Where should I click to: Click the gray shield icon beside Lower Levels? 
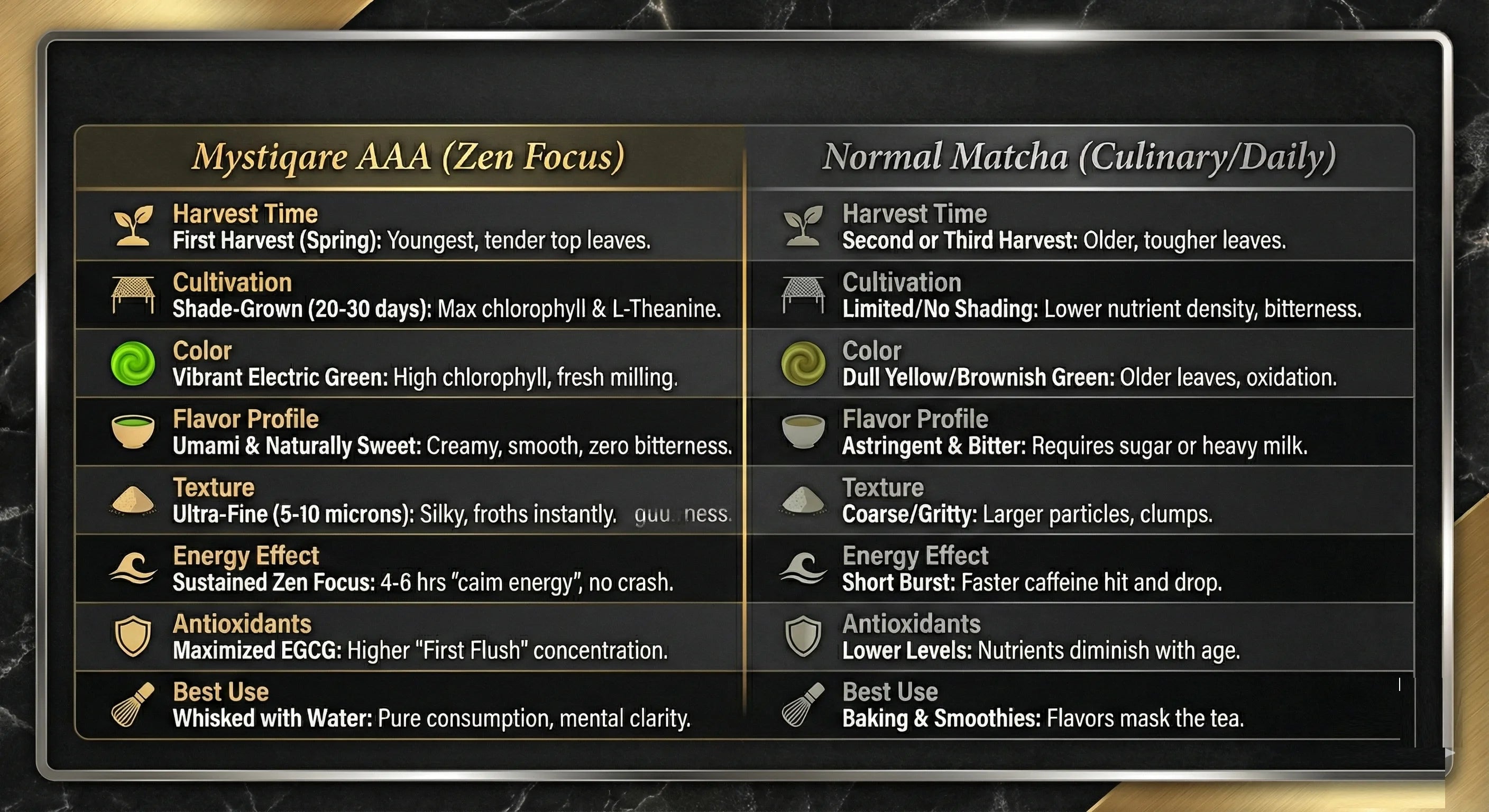(803, 636)
